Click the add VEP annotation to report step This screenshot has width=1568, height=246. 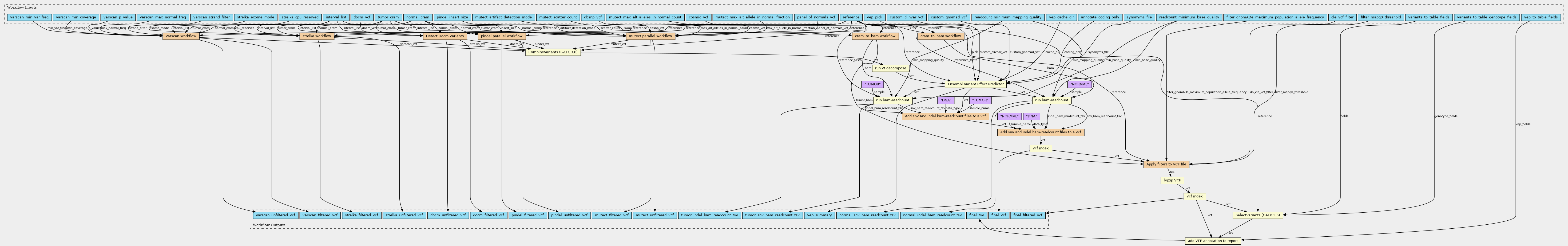click(x=1213, y=240)
